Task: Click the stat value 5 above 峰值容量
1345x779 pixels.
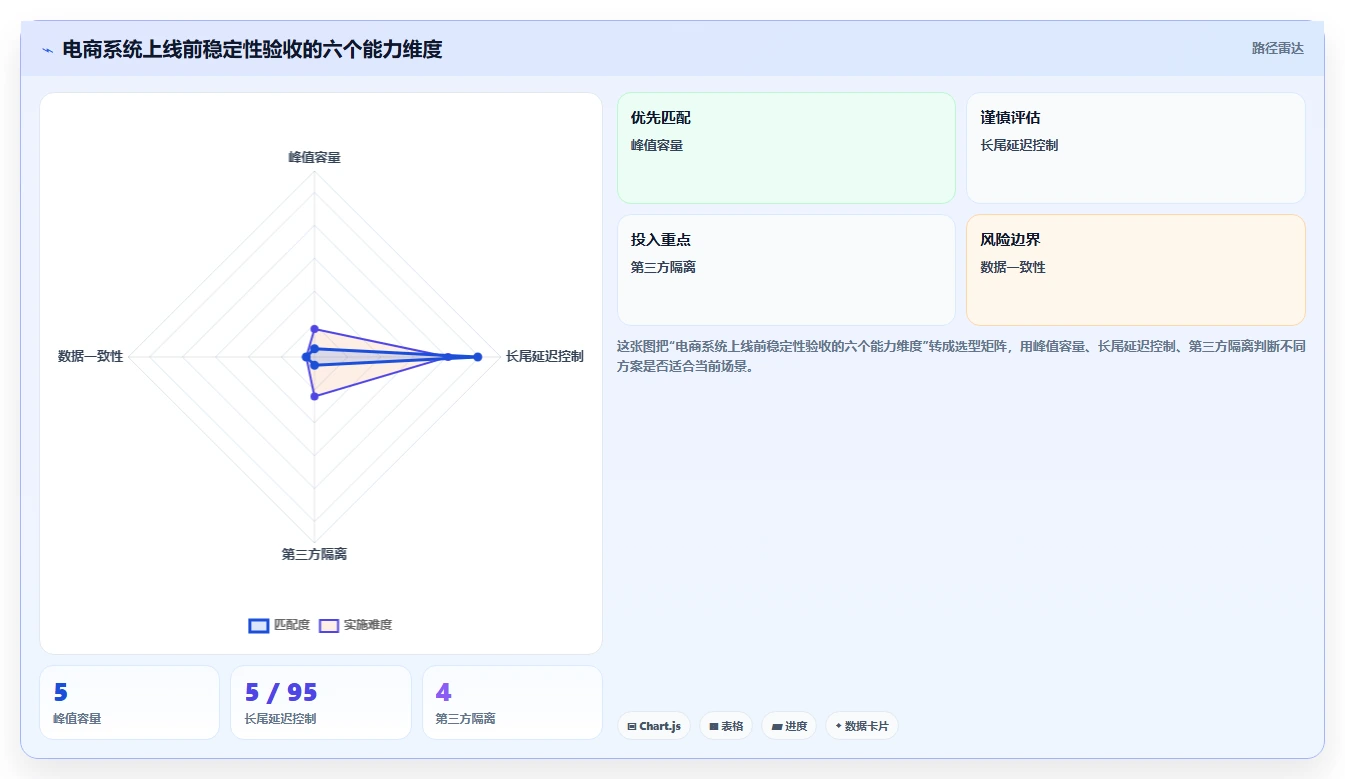Action: [61, 692]
